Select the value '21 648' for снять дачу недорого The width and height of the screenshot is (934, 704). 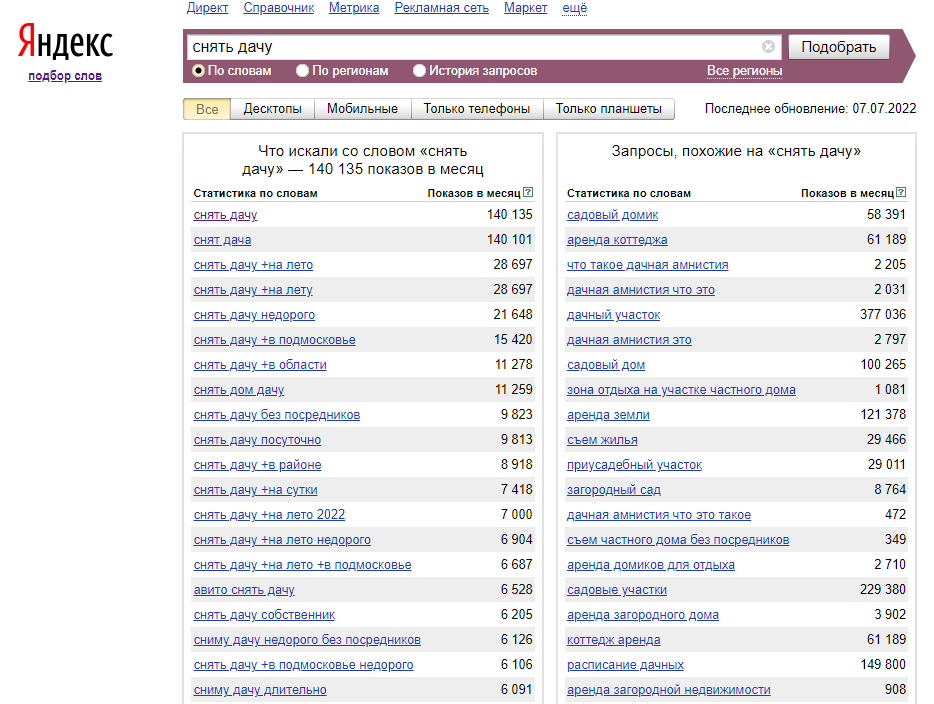513,314
